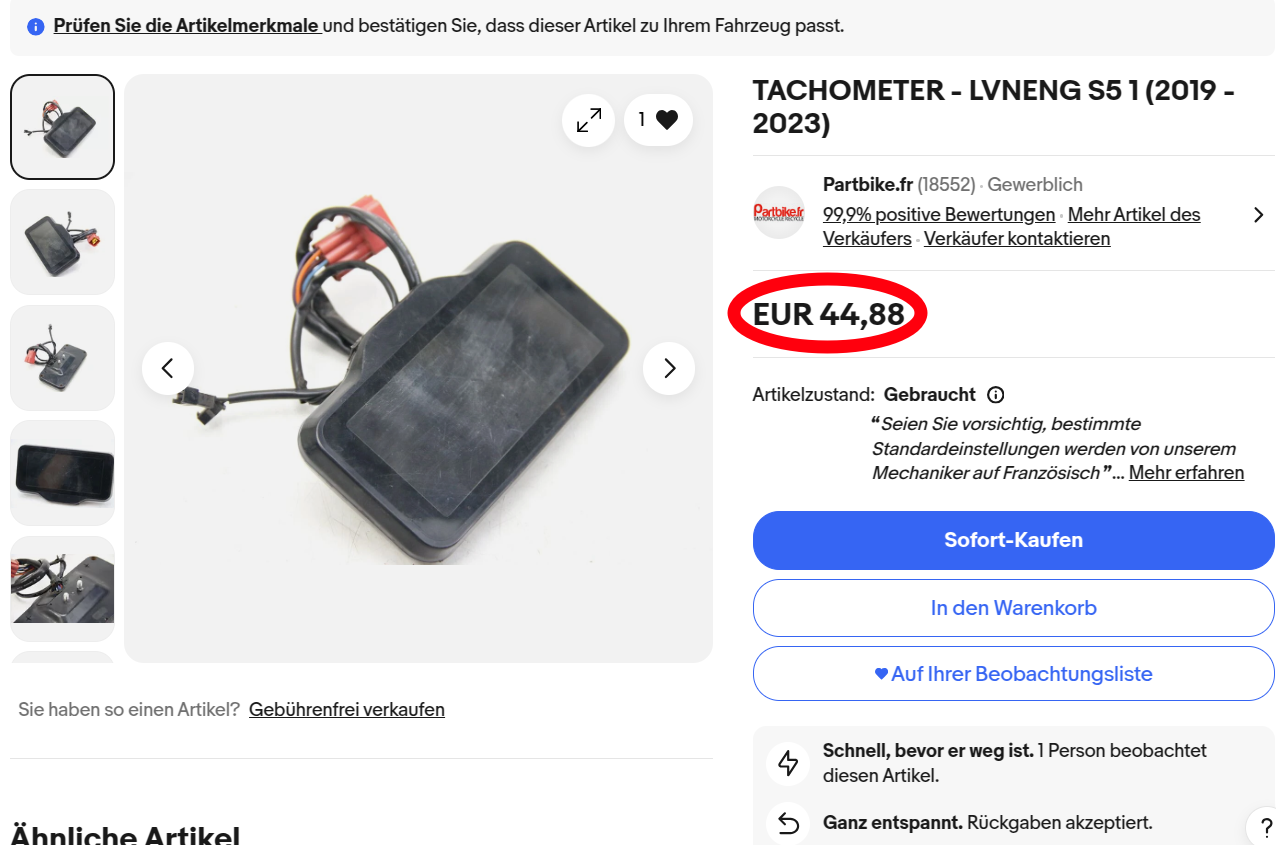Show the previous product image arrow
Image resolution: width=1276 pixels, height=845 pixels.
[x=168, y=368]
